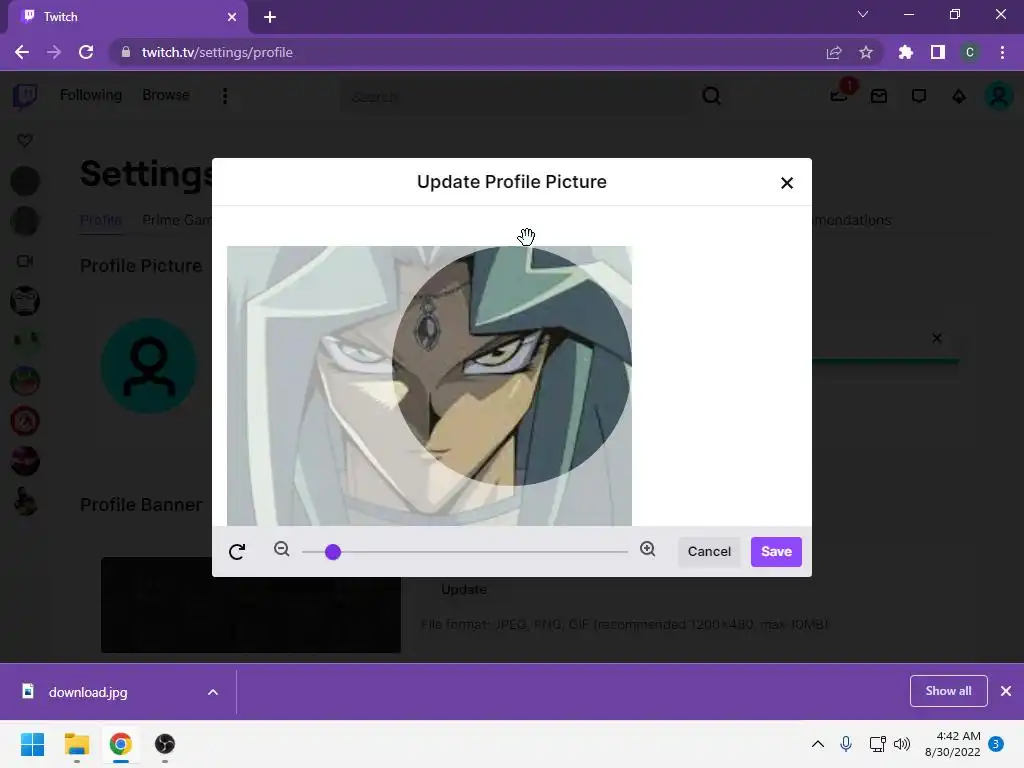1024x768 pixels.
Task: Click the zoom in magnifier icon
Action: (x=648, y=549)
